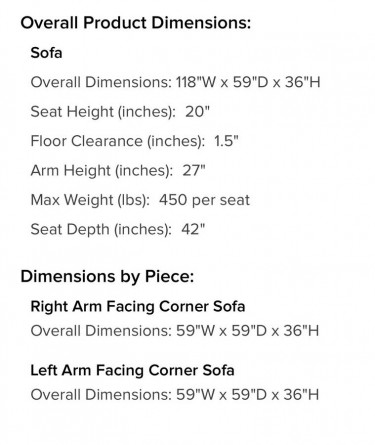
Task: Click the 27" arm height value
Action: [194, 171]
